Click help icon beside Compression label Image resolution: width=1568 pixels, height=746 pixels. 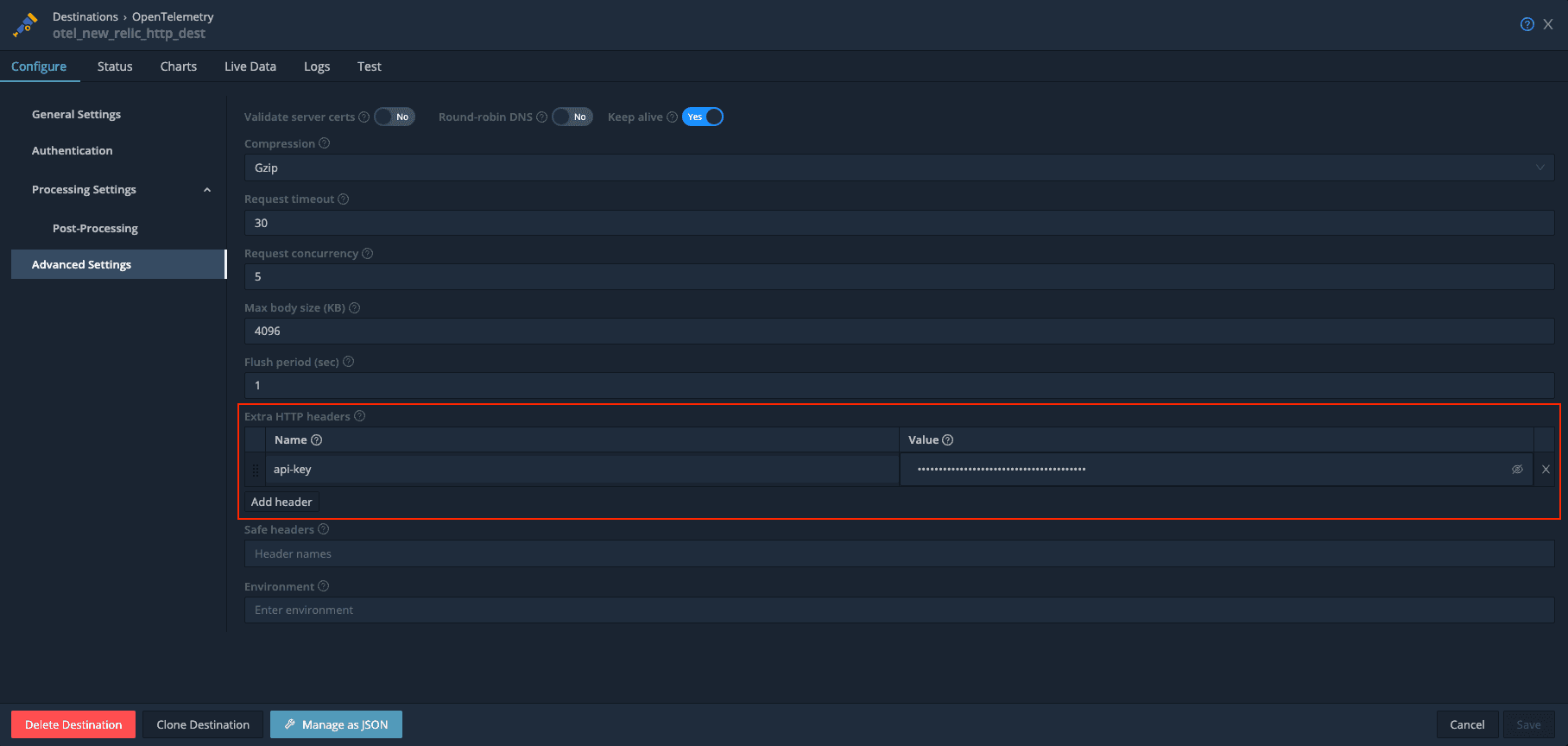(324, 143)
